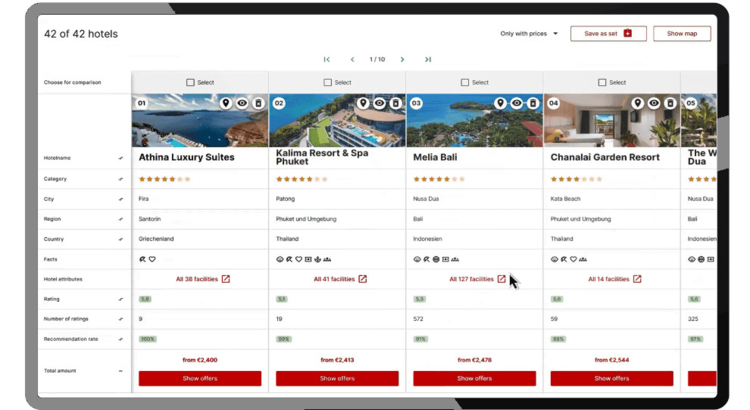
Task: Click first fact icon in Kalima Resort row
Action: [x=280, y=259]
